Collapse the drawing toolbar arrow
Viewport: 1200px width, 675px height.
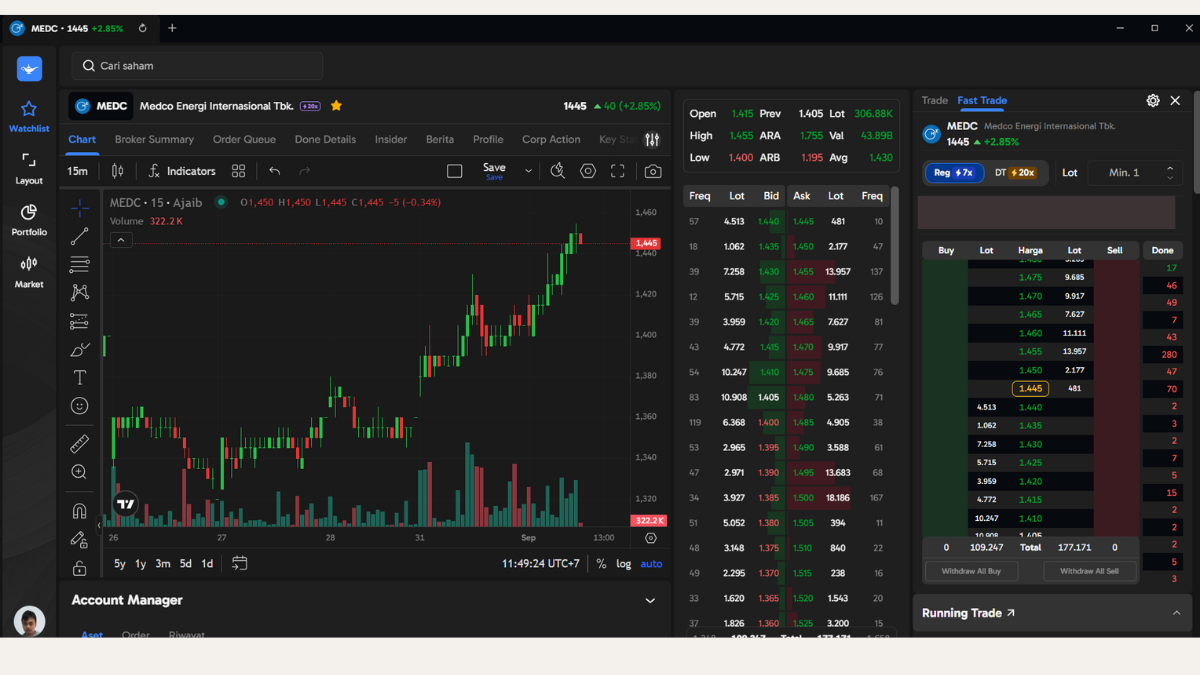(99, 524)
